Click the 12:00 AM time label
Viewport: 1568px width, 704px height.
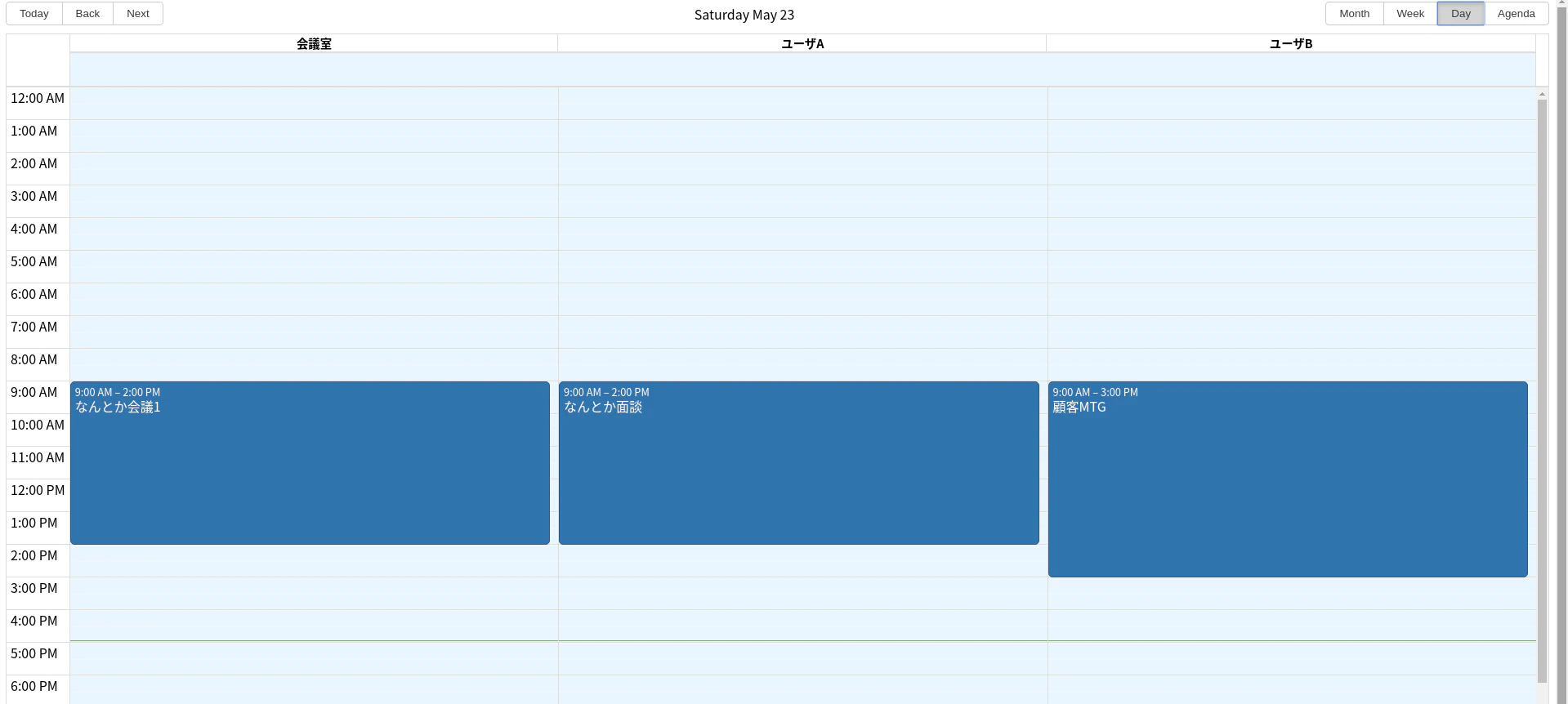click(38, 99)
